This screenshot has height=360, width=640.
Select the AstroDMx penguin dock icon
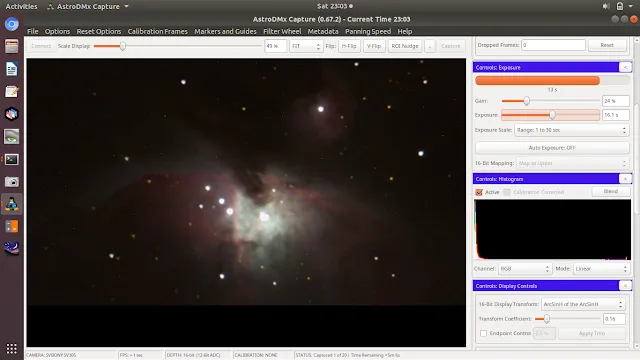[x=11, y=204]
